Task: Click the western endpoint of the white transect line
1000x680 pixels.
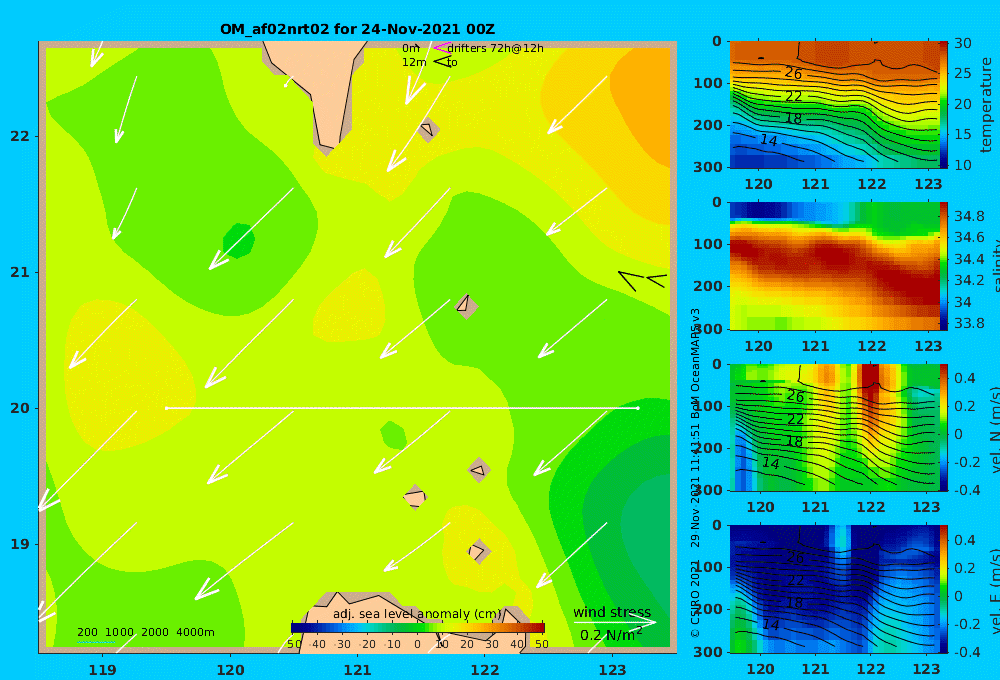Action: point(166,408)
